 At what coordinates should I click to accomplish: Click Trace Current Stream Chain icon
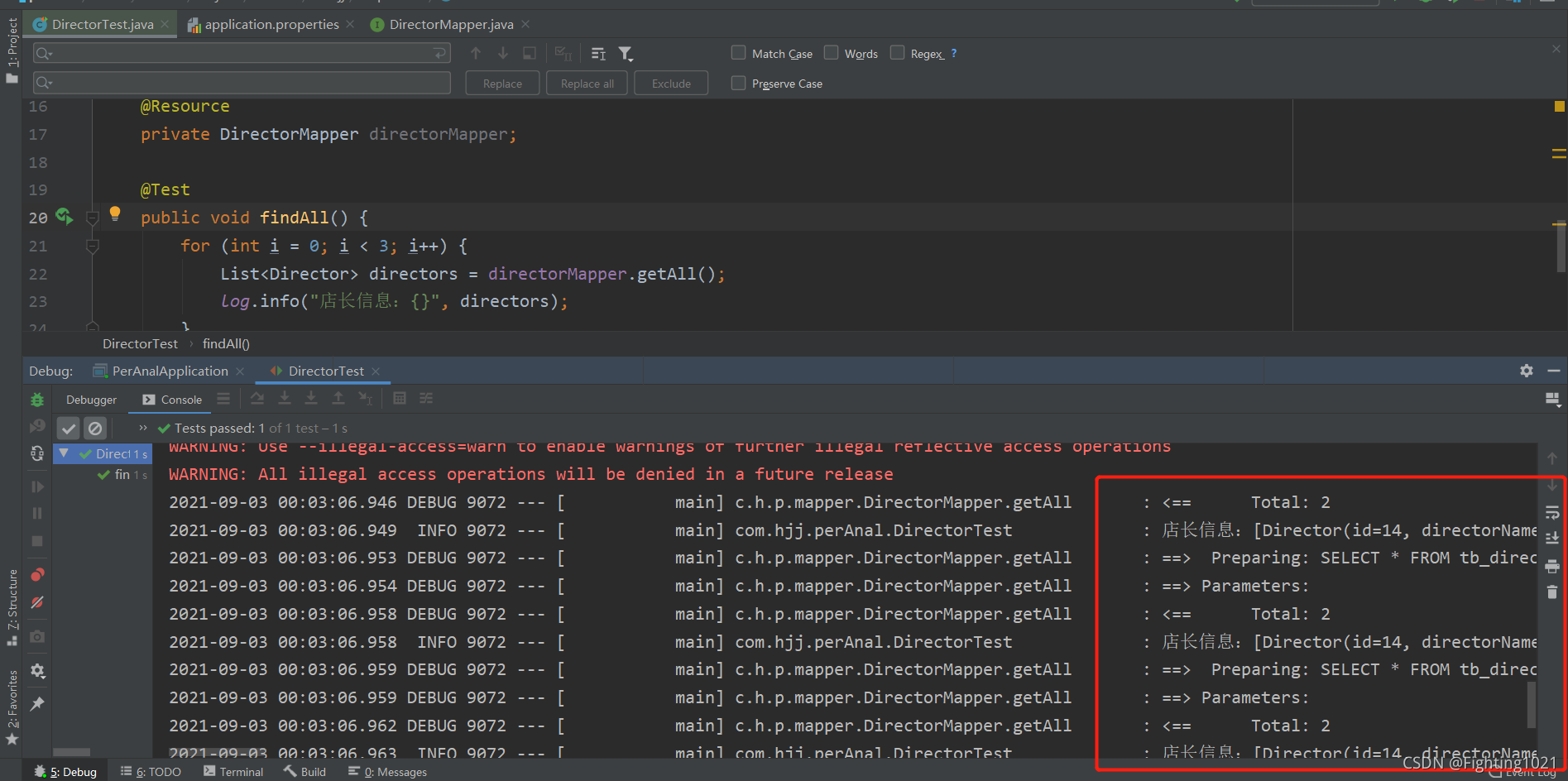pyautogui.click(x=426, y=399)
